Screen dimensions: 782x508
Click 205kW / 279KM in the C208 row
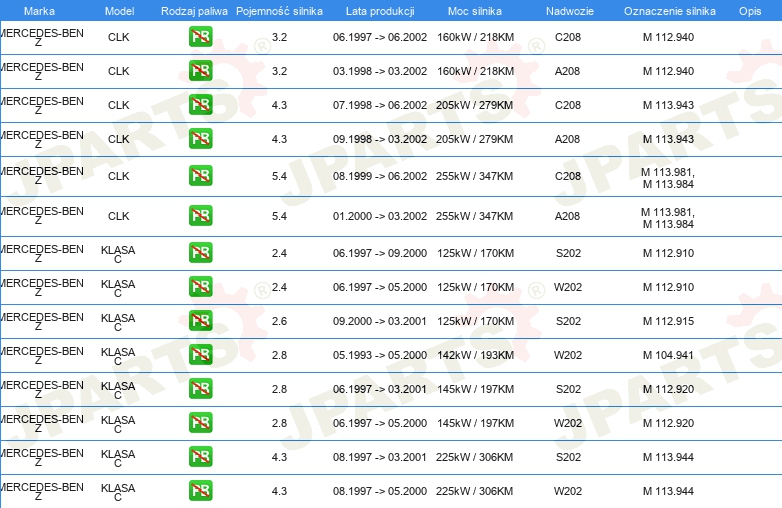click(x=474, y=105)
